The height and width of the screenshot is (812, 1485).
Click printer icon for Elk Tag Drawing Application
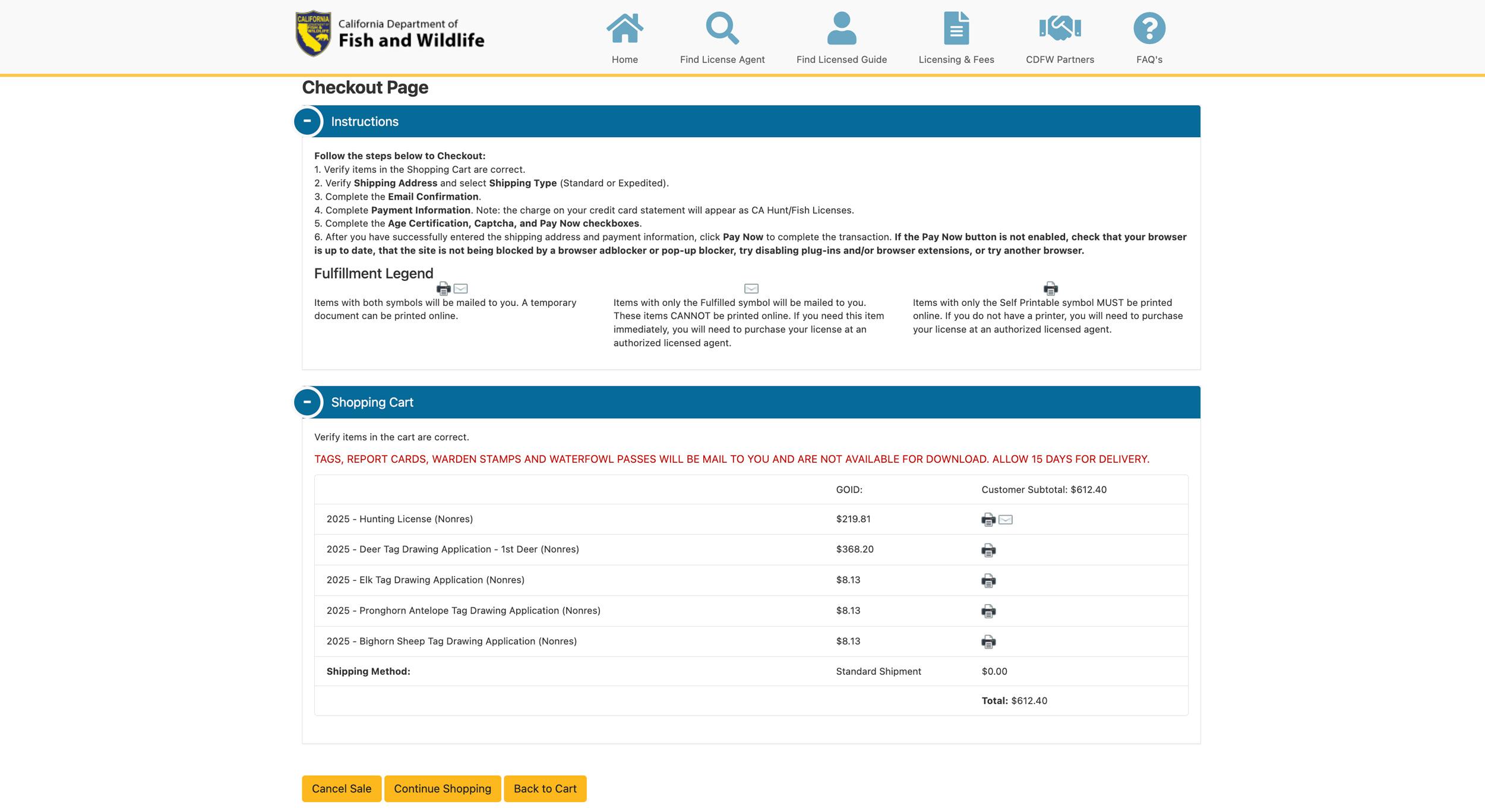987,580
